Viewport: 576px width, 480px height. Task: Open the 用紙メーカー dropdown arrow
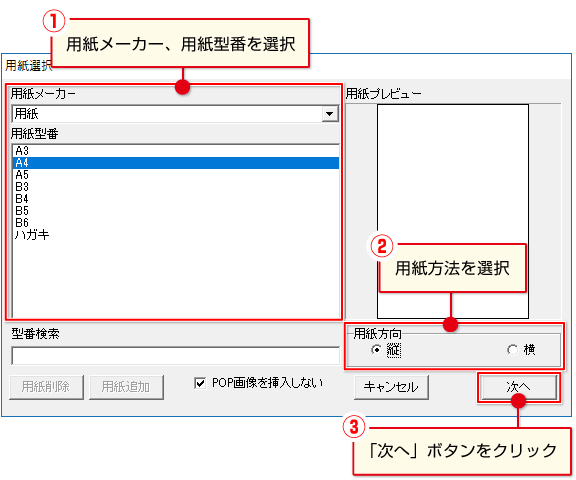pos(330,114)
